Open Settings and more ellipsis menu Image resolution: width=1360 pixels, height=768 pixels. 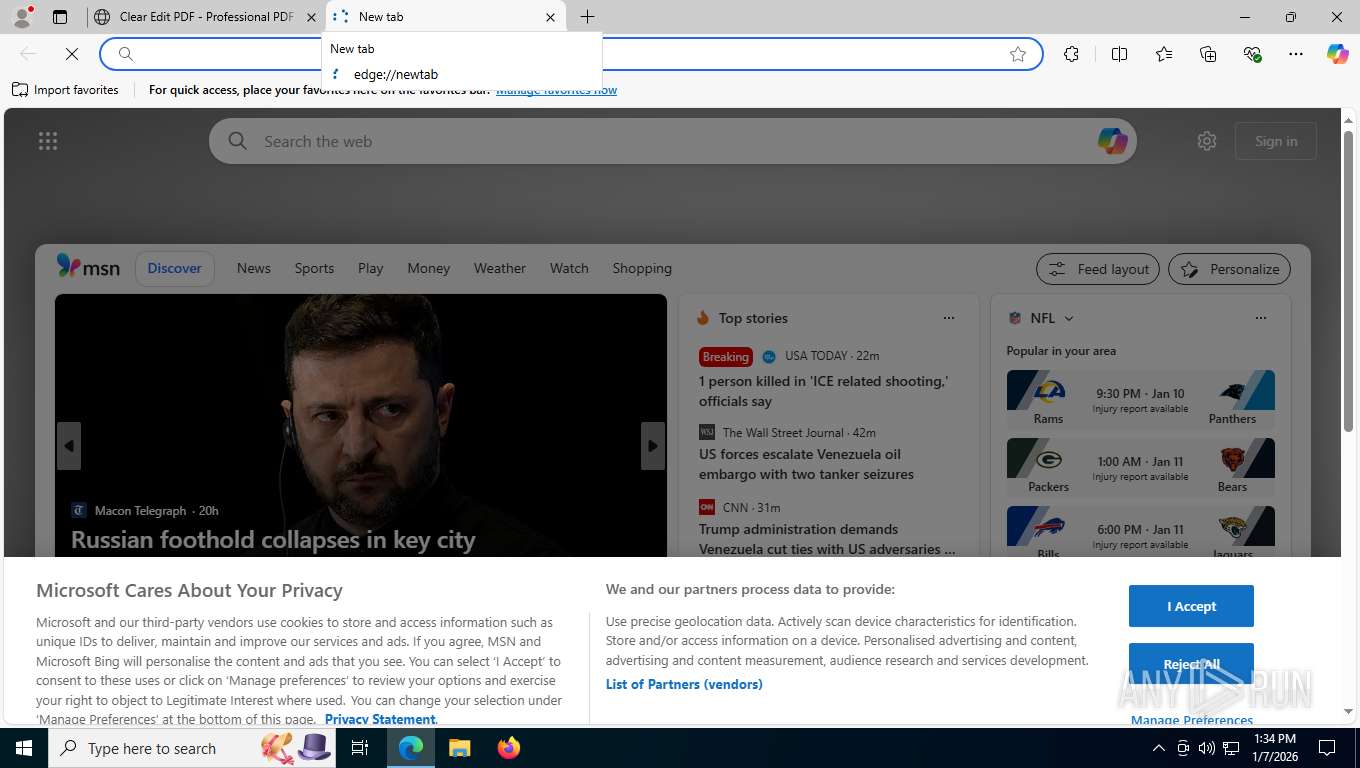click(1296, 54)
